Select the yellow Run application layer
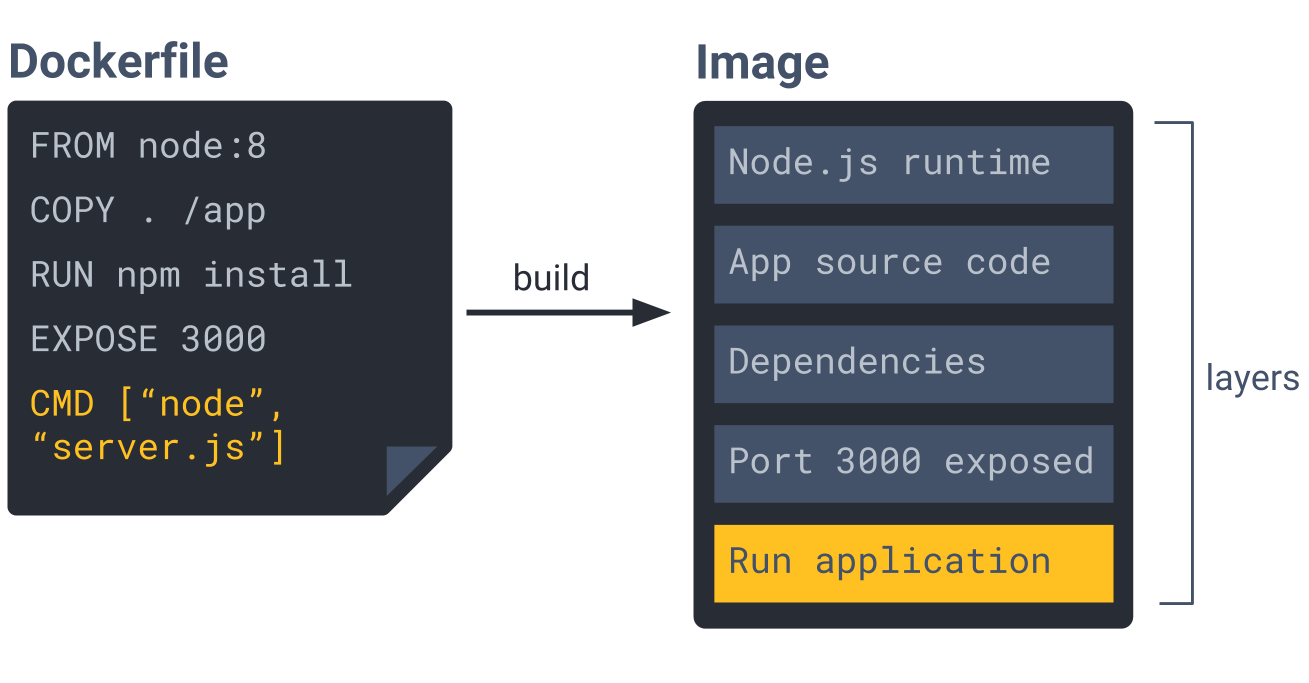 (913, 562)
